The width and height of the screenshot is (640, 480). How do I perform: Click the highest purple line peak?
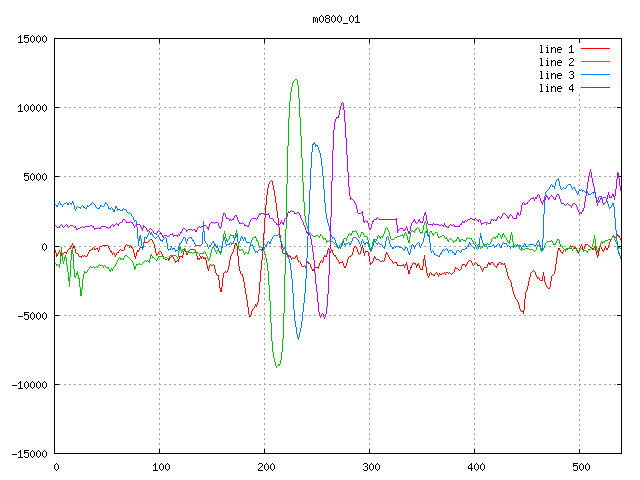(342, 103)
